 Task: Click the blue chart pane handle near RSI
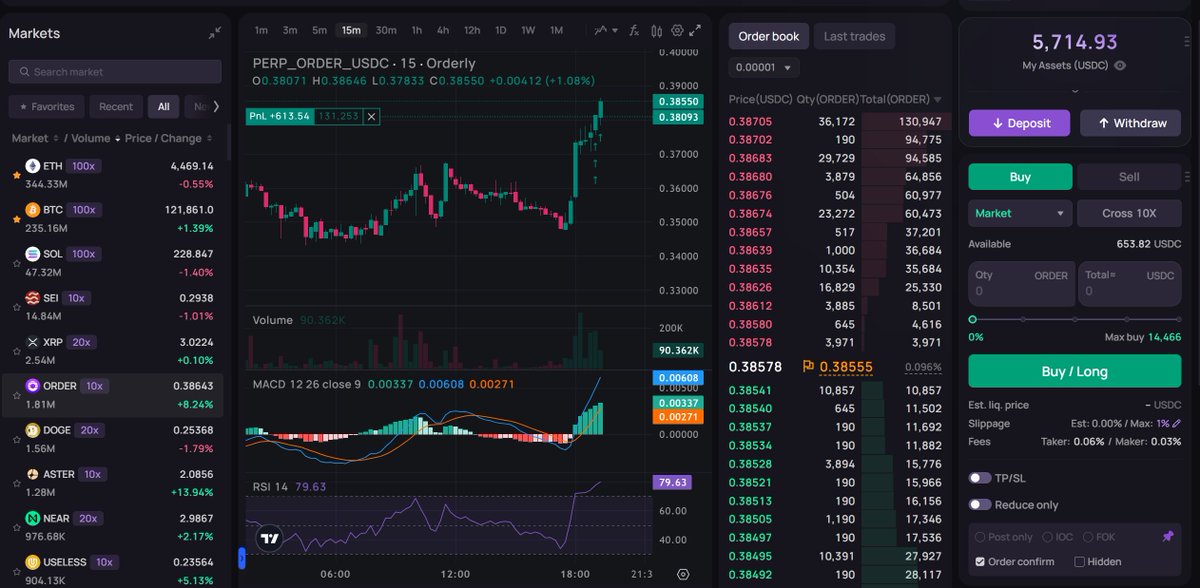241,556
